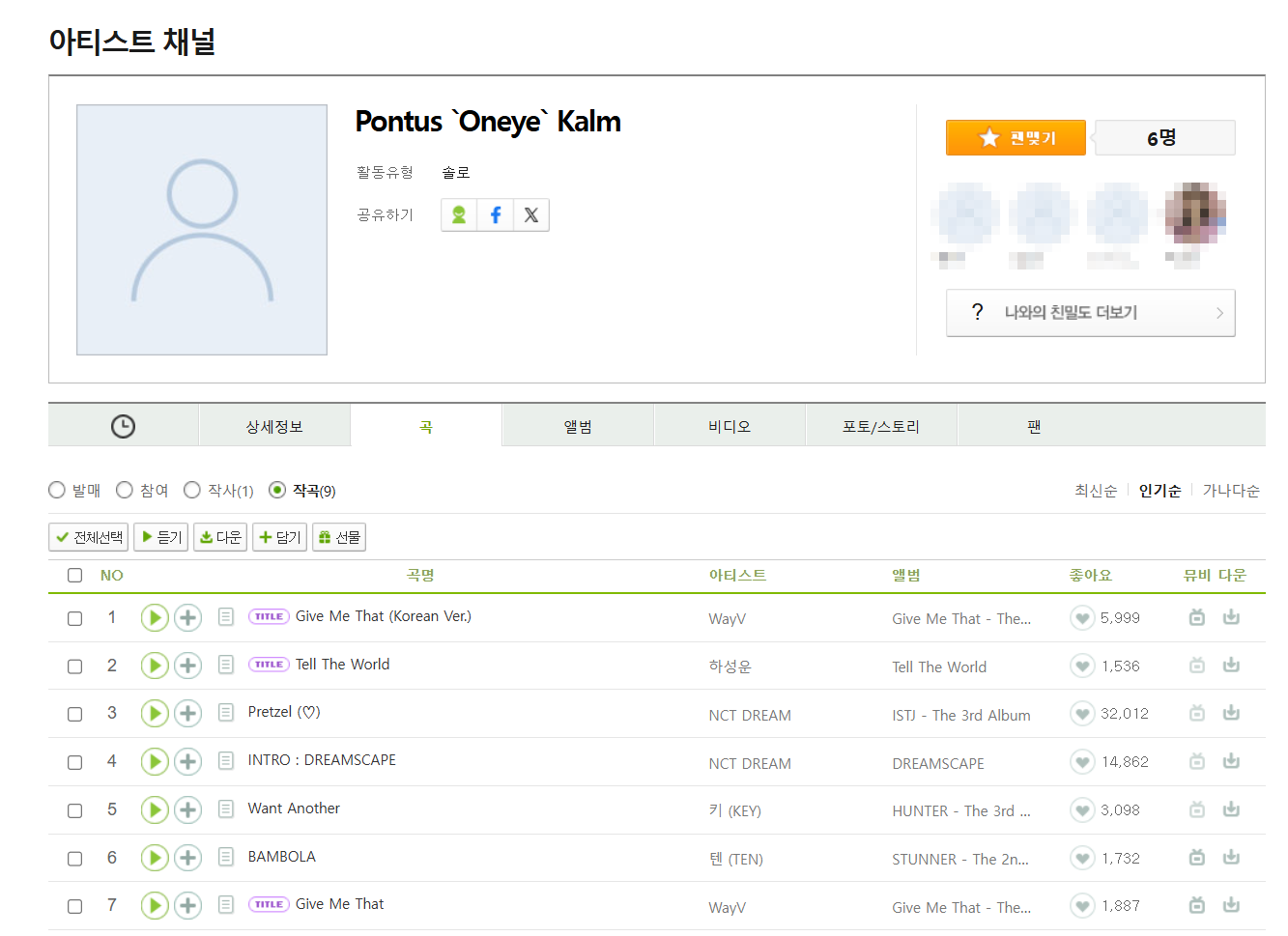Click the artist profile placeholder image
Viewport: 1288px width, 936px height.
(x=202, y=230)
